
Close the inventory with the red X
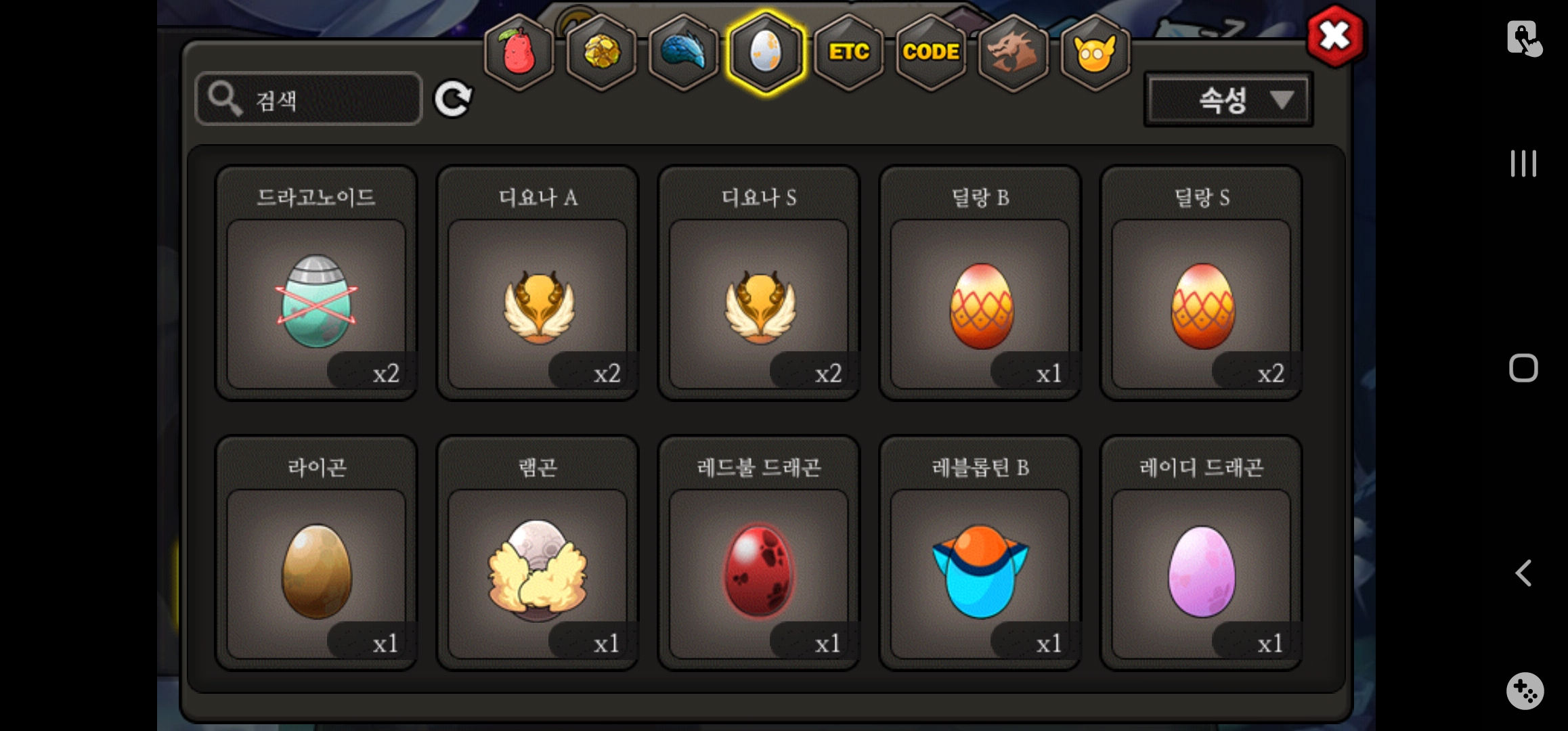1334,36
